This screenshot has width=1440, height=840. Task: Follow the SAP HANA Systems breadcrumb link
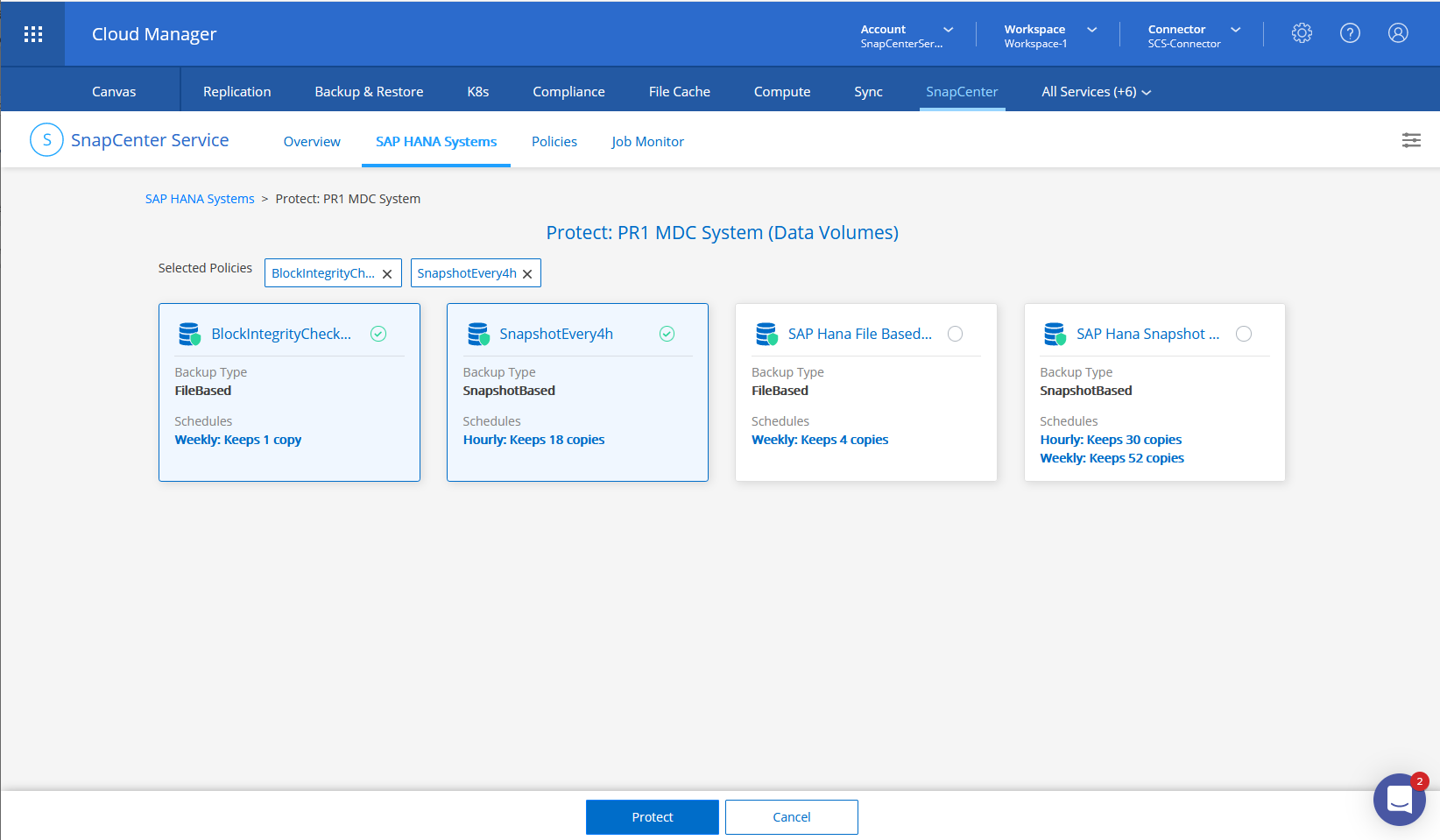(x=200, y=199)
